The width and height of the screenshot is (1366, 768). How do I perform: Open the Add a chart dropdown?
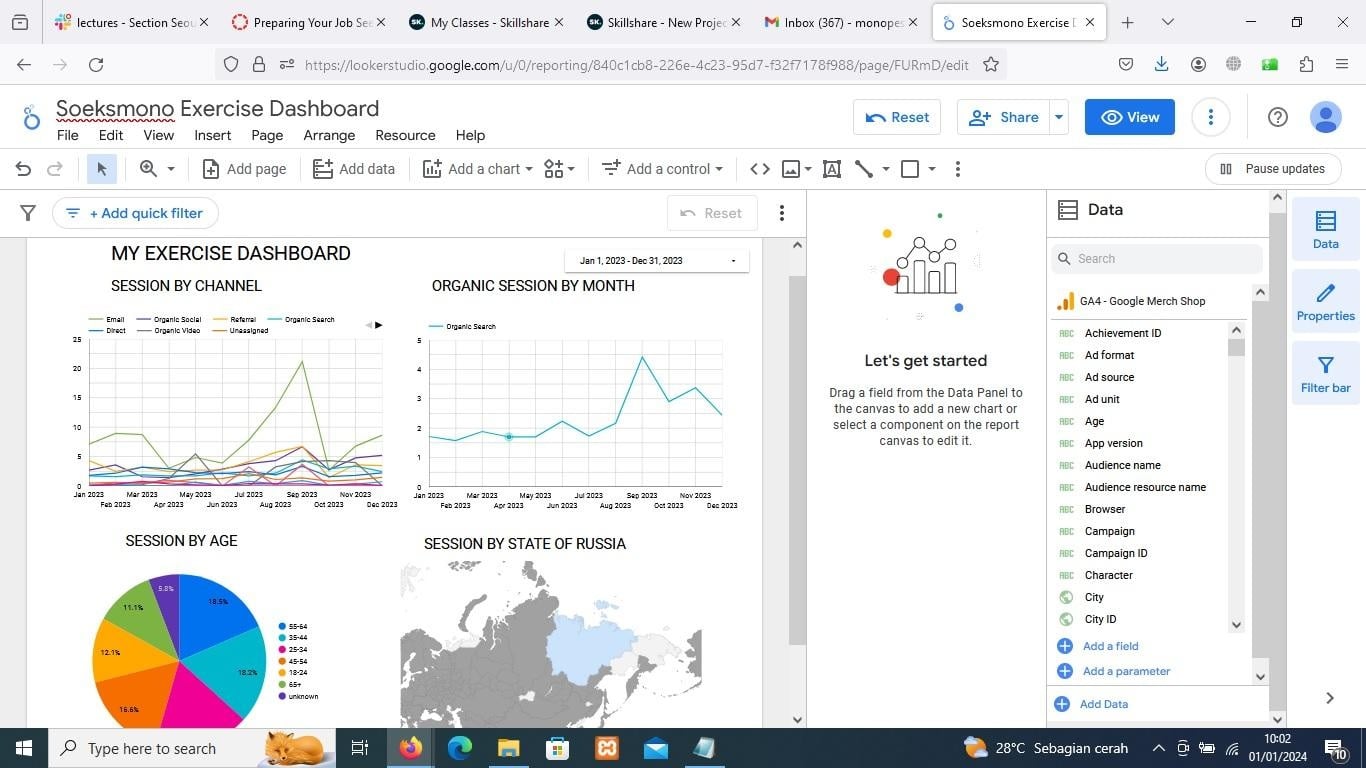coord(478,169)
